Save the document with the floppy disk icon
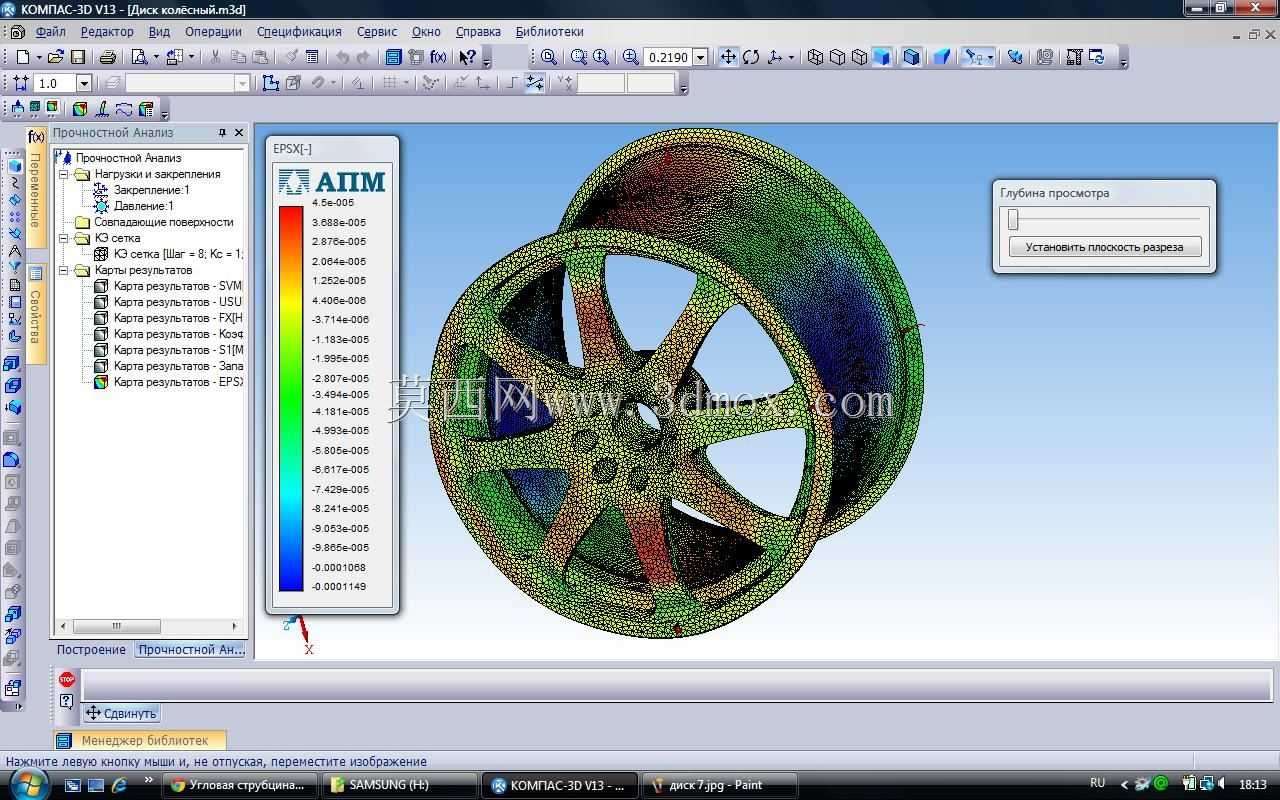Image resolution: width=1280 pixels, height=800 pixels. [x=78, y=57]
